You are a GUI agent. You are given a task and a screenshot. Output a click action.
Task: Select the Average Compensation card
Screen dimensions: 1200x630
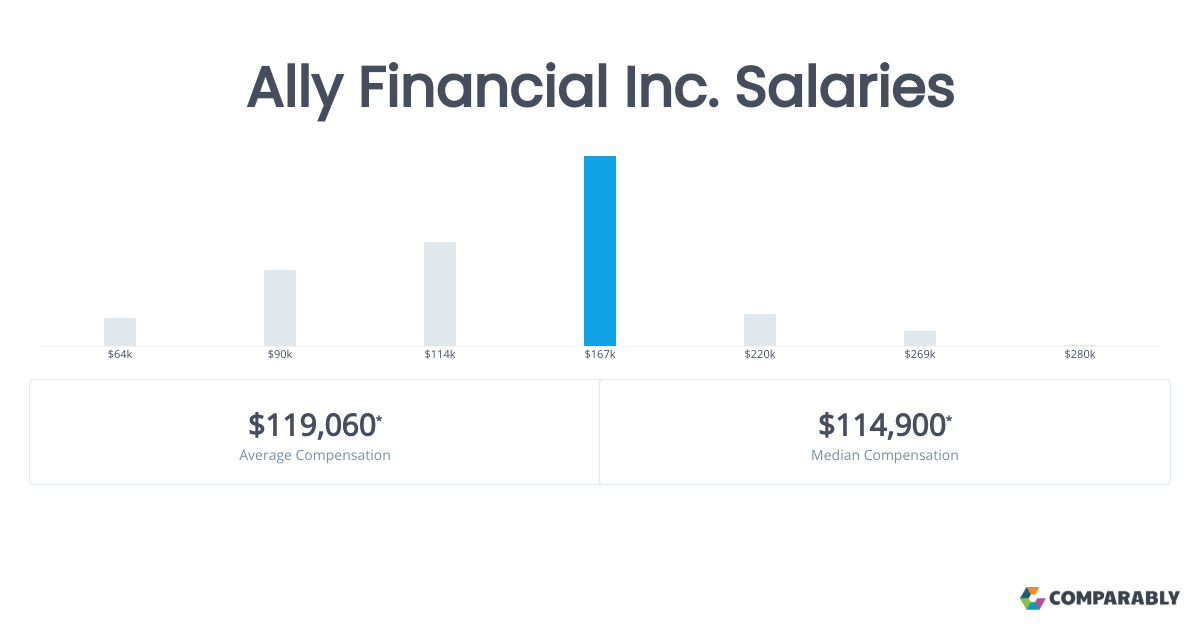tap(314, 432)
